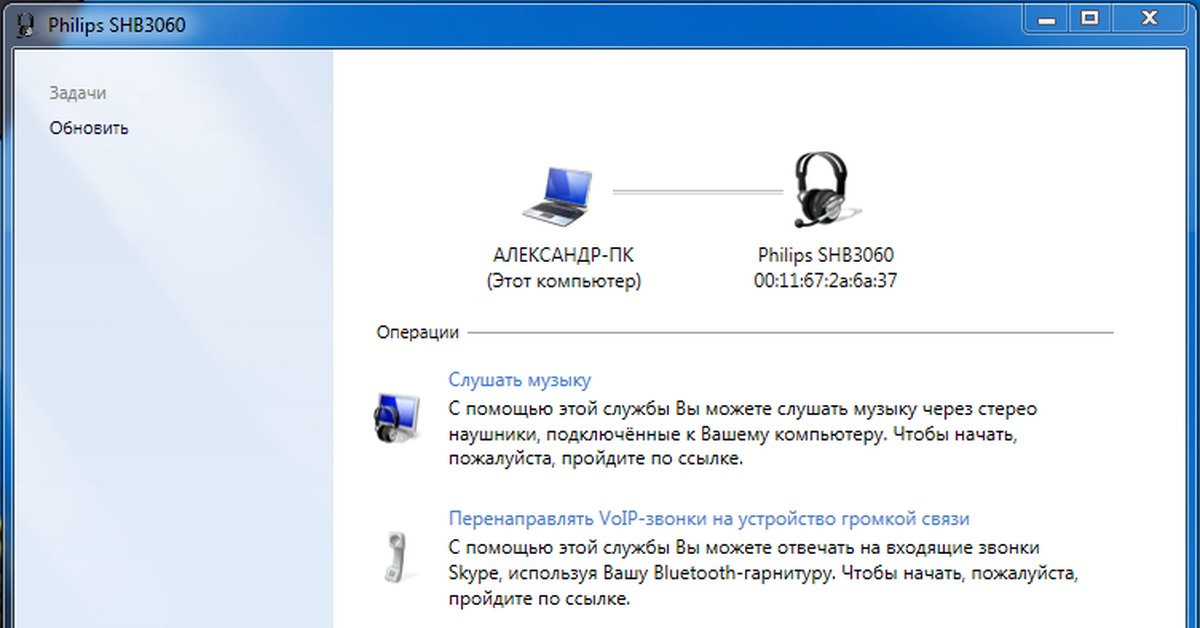Open the Слушать музыку link
Screen dimensions: 1200x628
click(520, 380)
